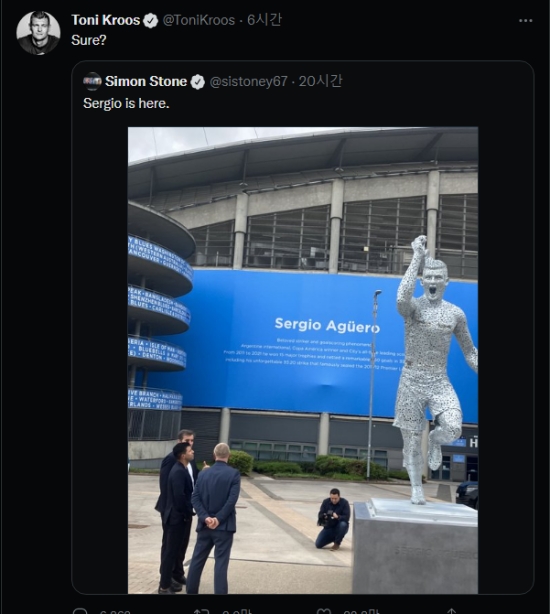Open the more options ellipsis on Toni Kroos tweet

tap(525, 20)
